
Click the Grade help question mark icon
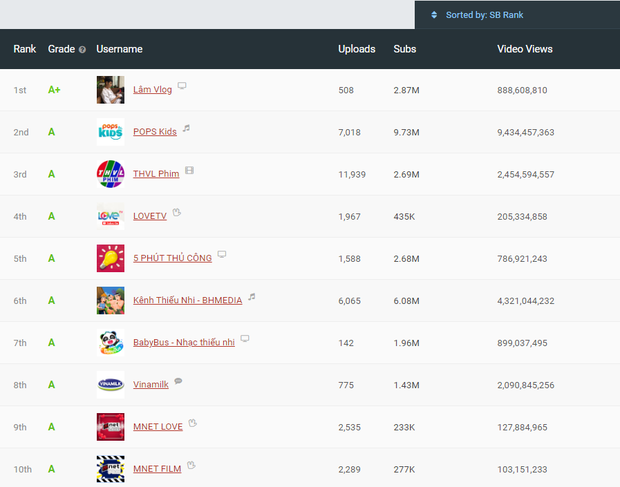tap(82, 50)
